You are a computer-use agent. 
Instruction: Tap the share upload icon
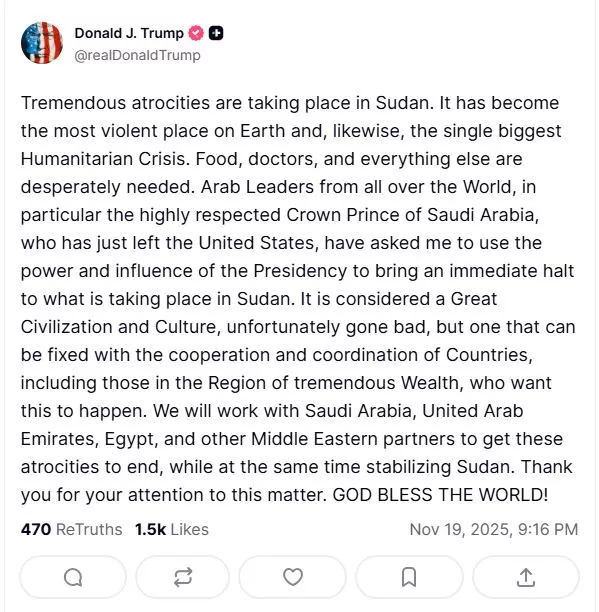coord(526,577)
